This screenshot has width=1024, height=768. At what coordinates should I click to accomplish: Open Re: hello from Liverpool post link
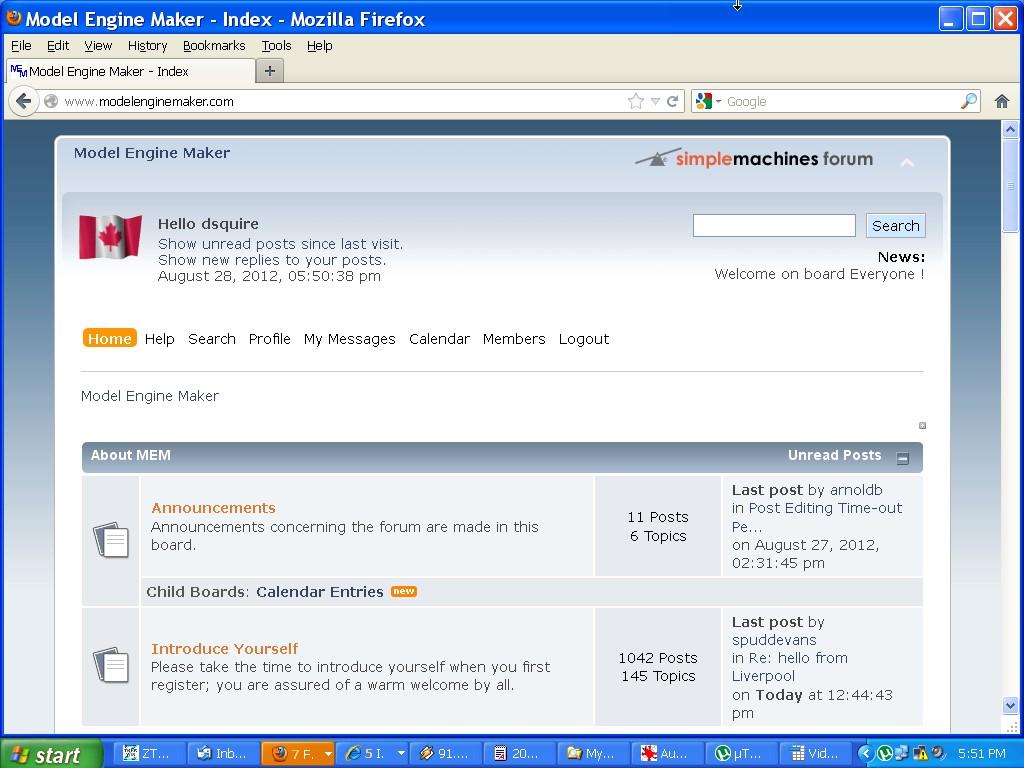(x=790, y=667)
